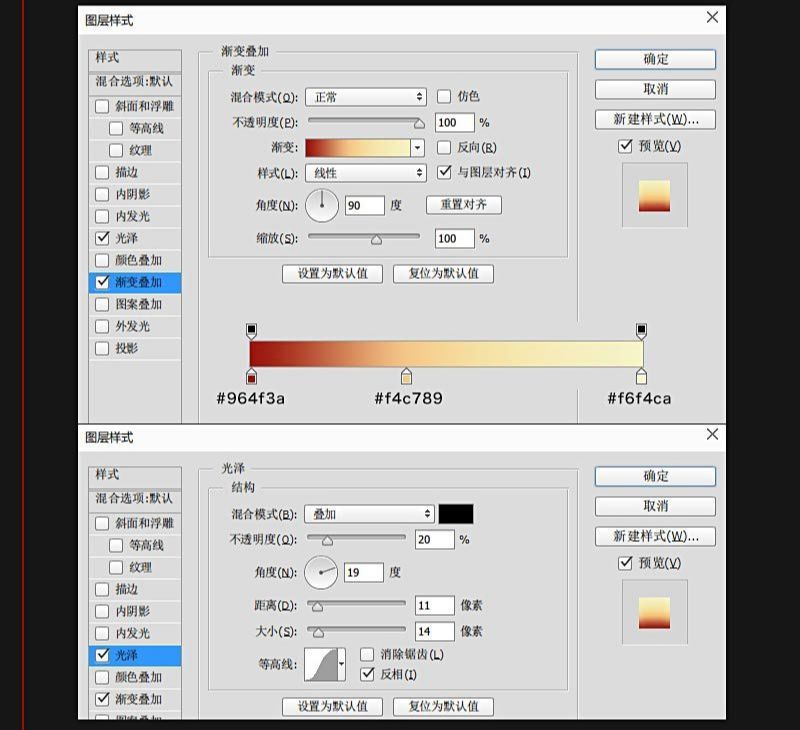The image size is (800, 730).
Task: Click the style preview thumbnail in upper dialog
Action: (x=655, y=195)
